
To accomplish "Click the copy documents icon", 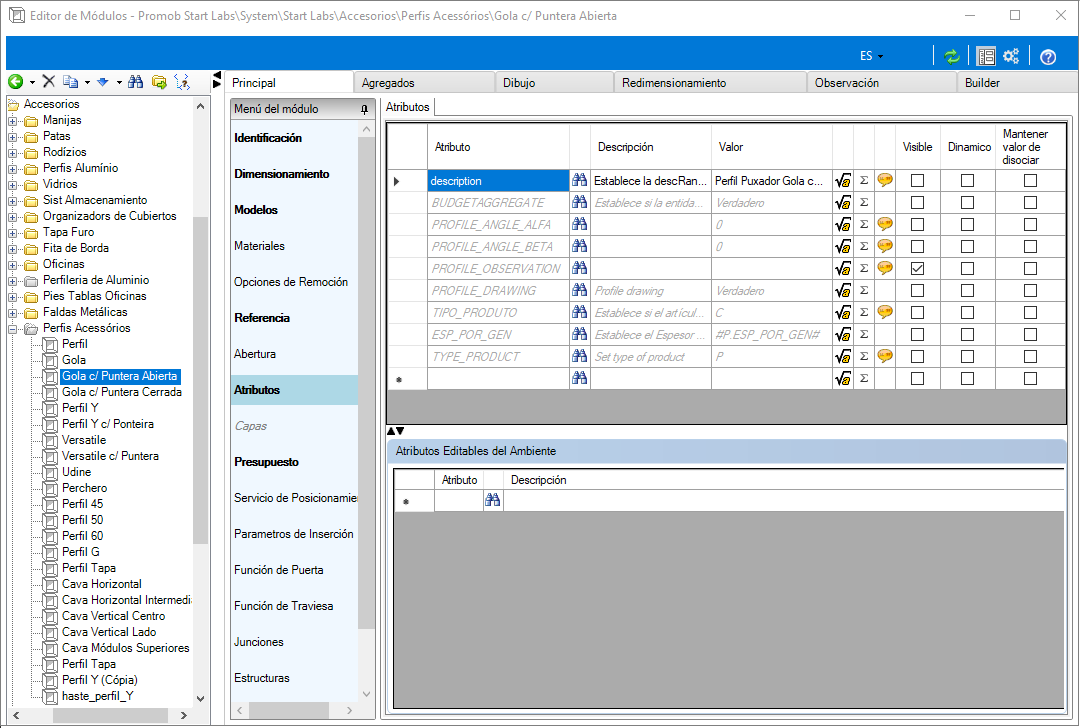I will [x=70, y=82].
